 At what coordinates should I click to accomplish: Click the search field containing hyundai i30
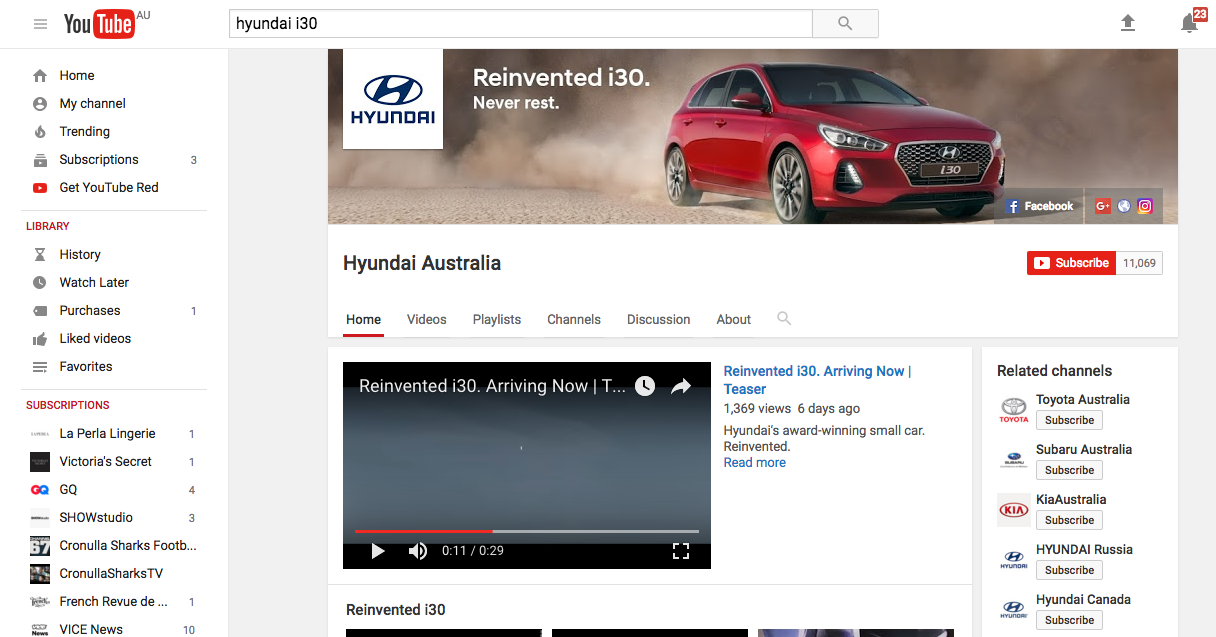pyautogui.click(x=520, y=23)
